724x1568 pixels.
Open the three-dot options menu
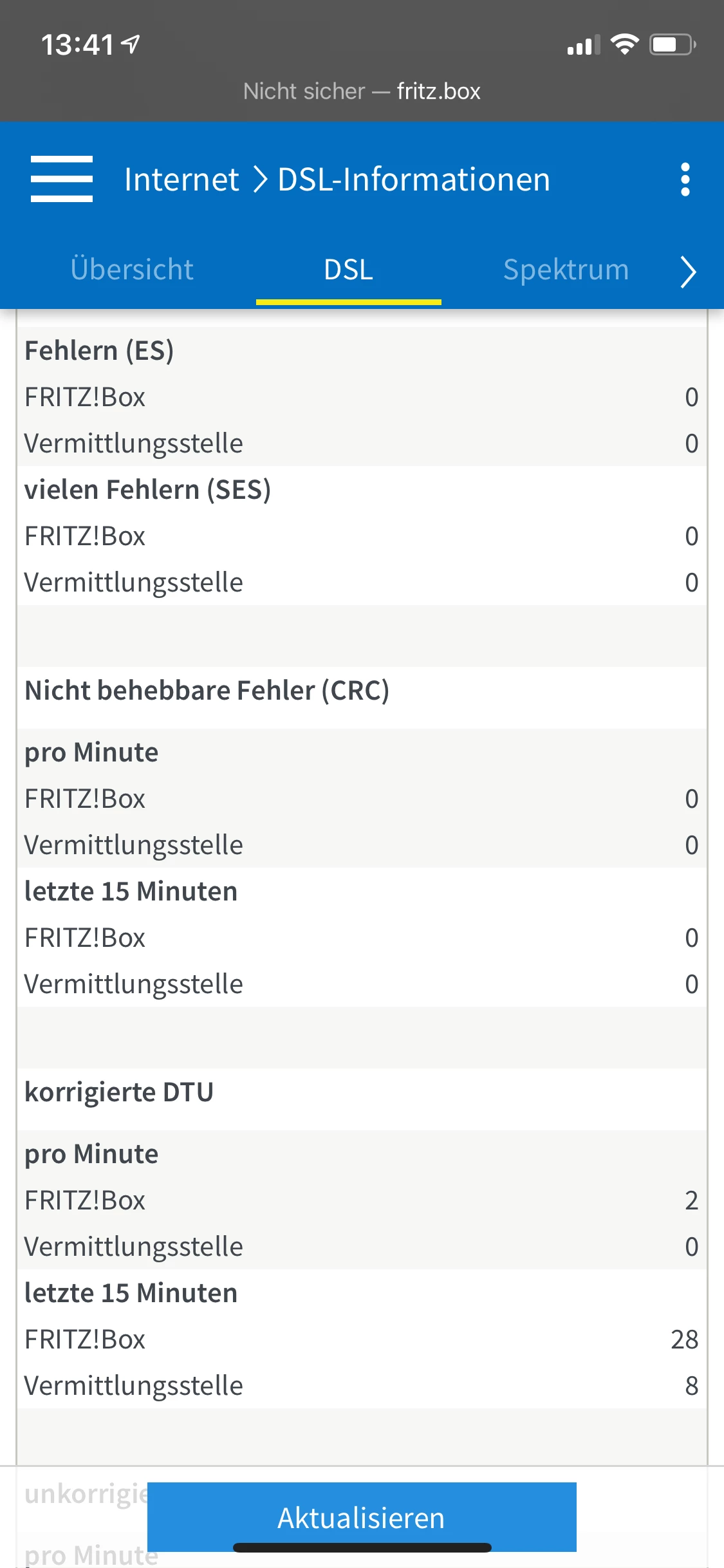pos(685,179)
